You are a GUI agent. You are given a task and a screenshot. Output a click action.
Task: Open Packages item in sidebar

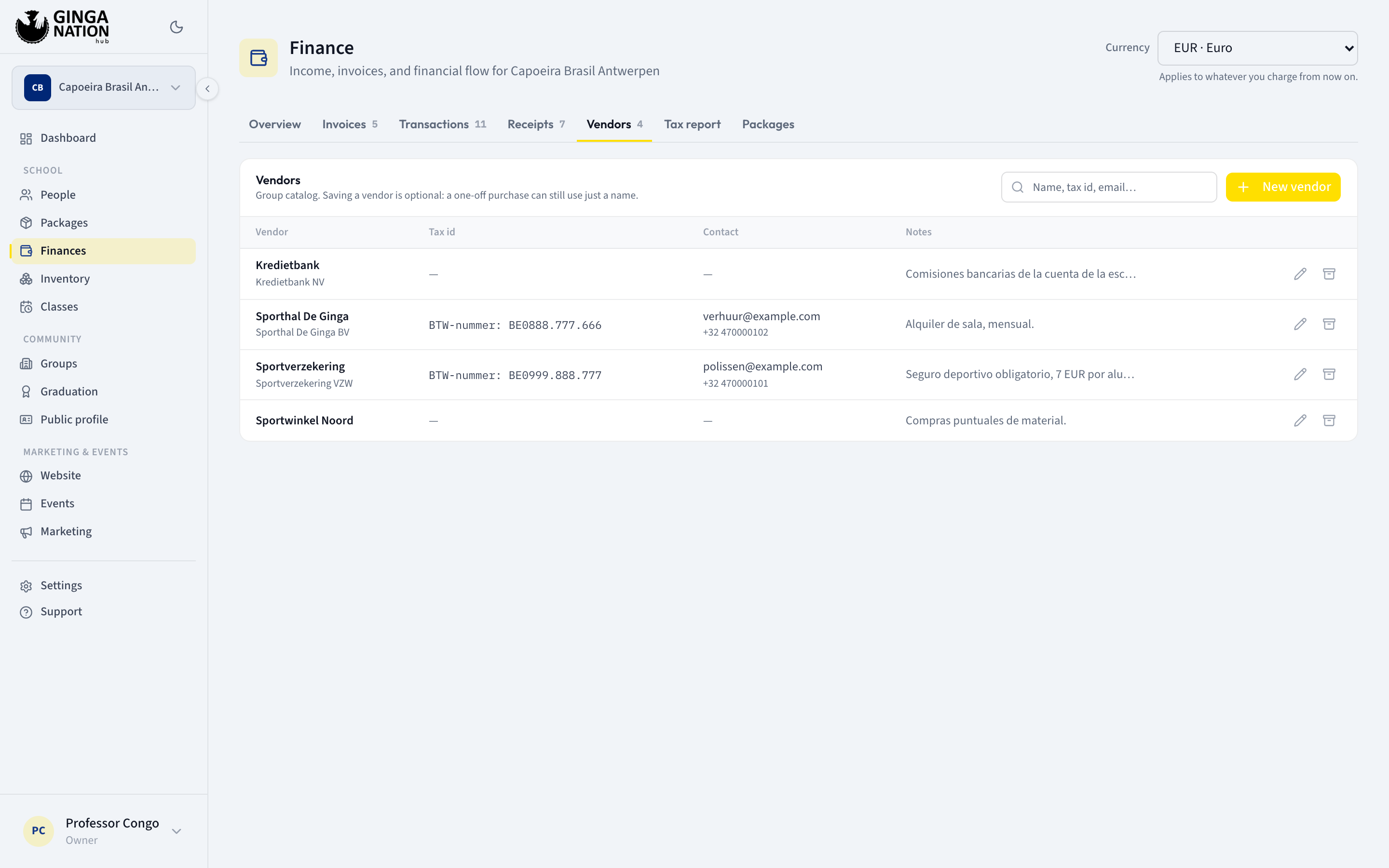pos(103,223)
